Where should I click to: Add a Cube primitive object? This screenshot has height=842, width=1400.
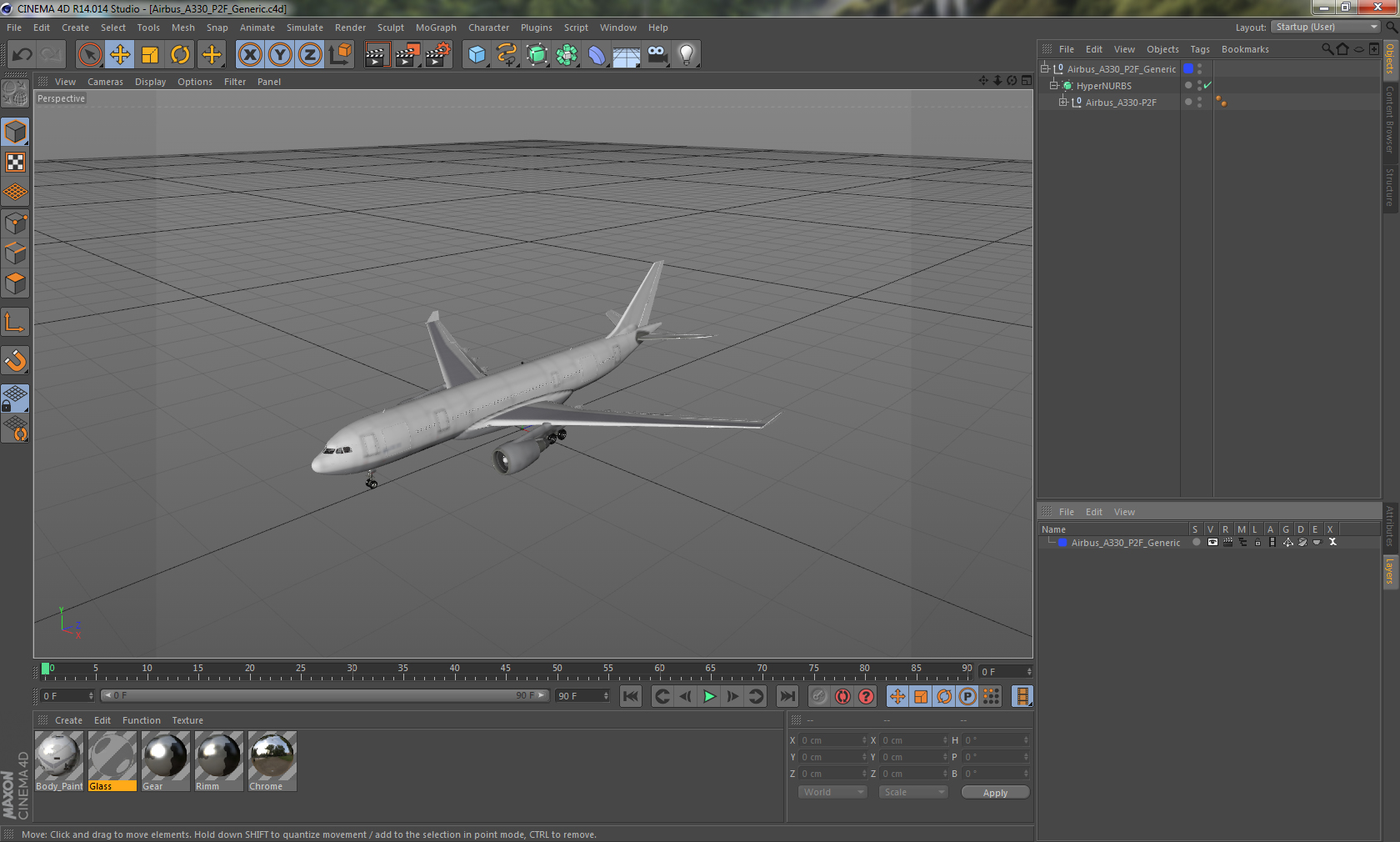point(477,55)
